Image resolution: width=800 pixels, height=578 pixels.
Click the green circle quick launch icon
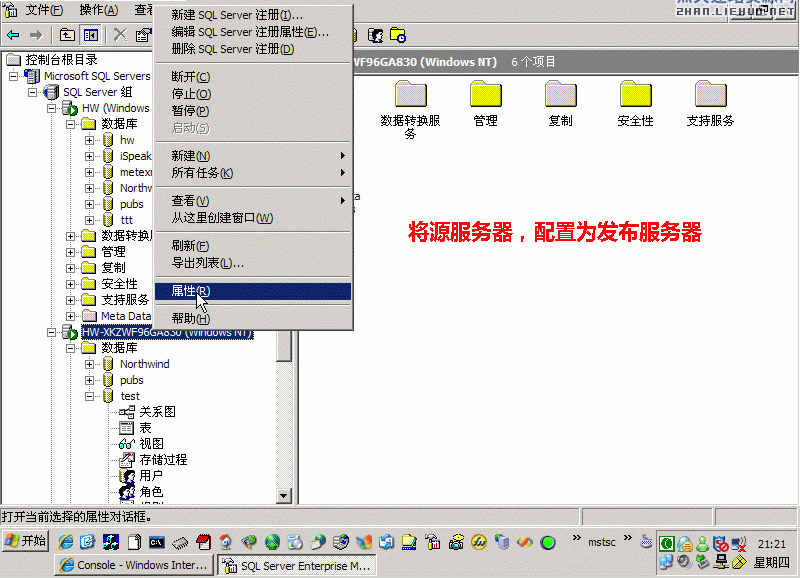click(x=548, y=542)
